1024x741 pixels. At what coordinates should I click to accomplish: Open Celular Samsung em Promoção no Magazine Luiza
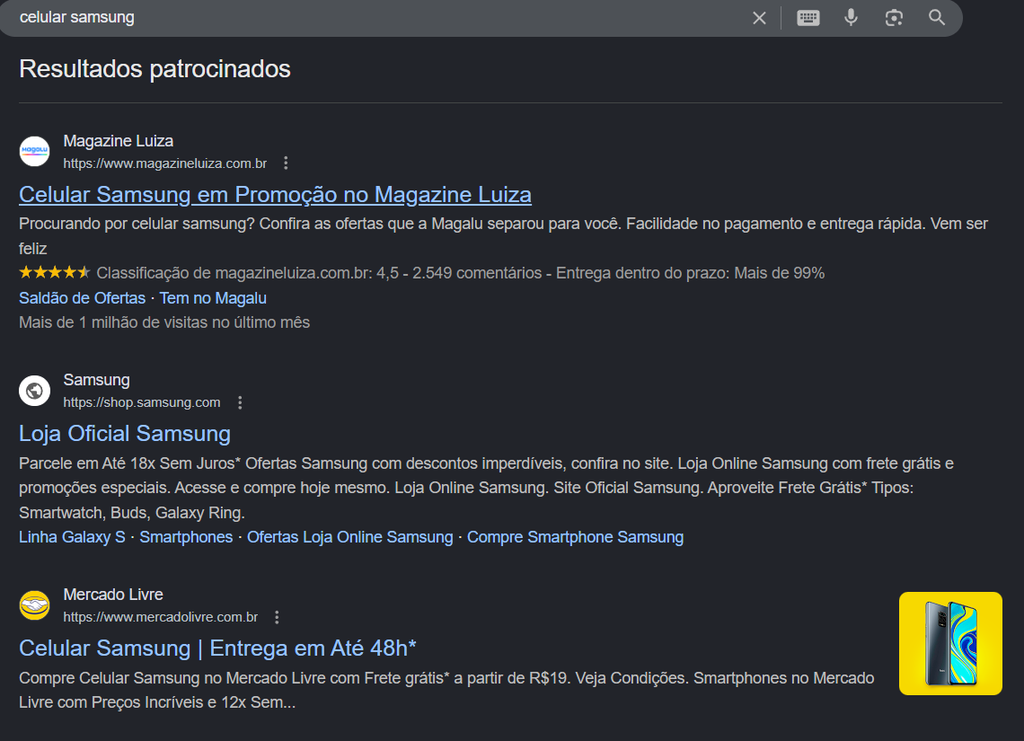pos(275,194)
